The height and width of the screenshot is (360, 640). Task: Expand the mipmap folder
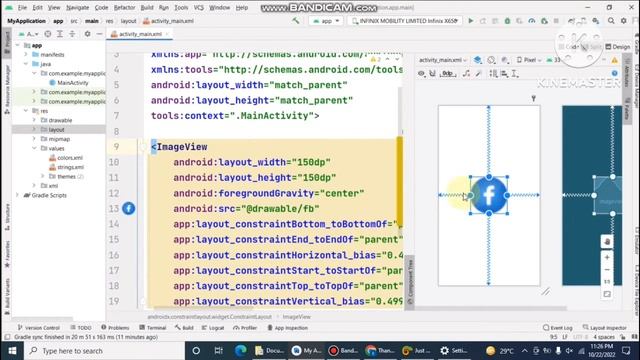tap(34, 139)
